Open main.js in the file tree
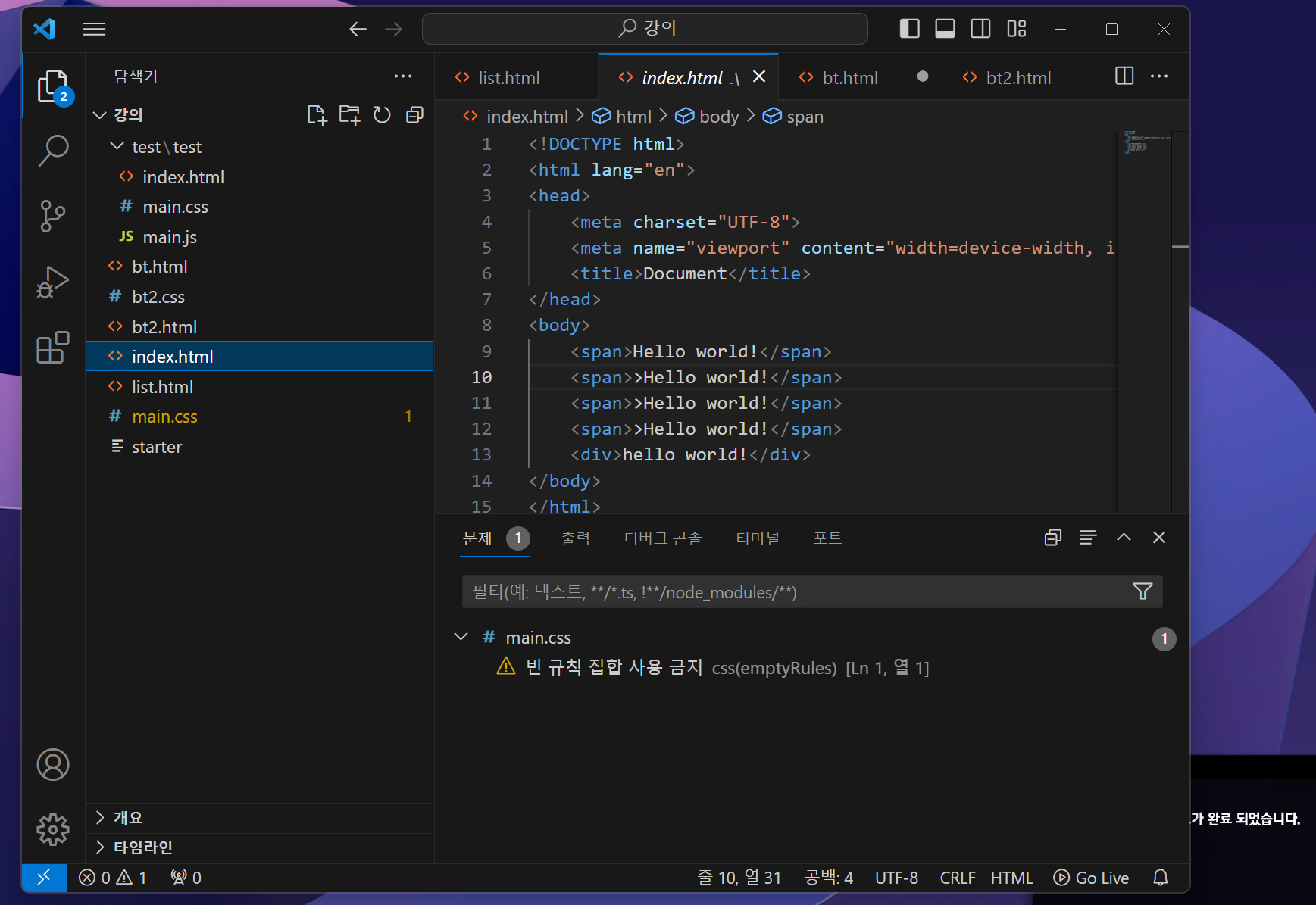The height and width of the screenshot is (905, 1316). coord(259,237)
